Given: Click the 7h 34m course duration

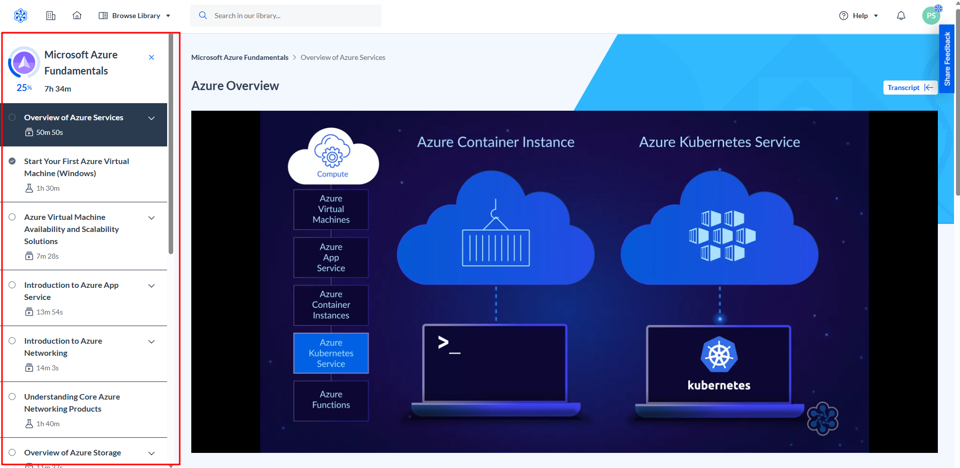Looking at the screenshot, I should tap(58, 89).
